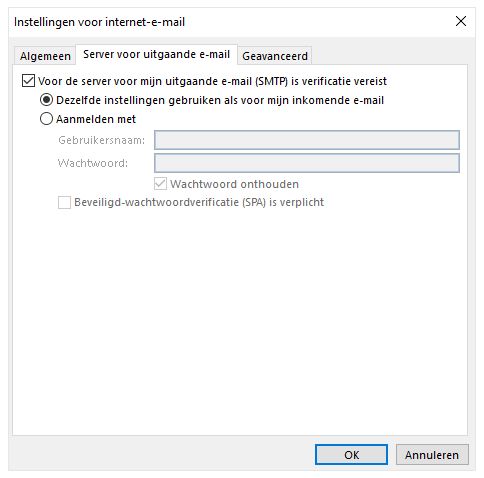Click the dialog title Instellingen voor internet-e-mail

[x=99, y=22]
